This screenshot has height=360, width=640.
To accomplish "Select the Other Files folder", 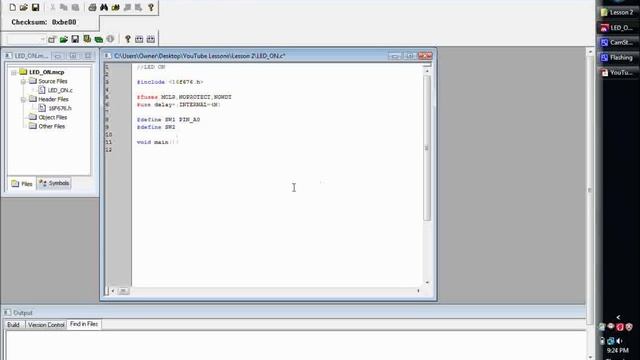I will pyautogui.click(x=51, y=126).
